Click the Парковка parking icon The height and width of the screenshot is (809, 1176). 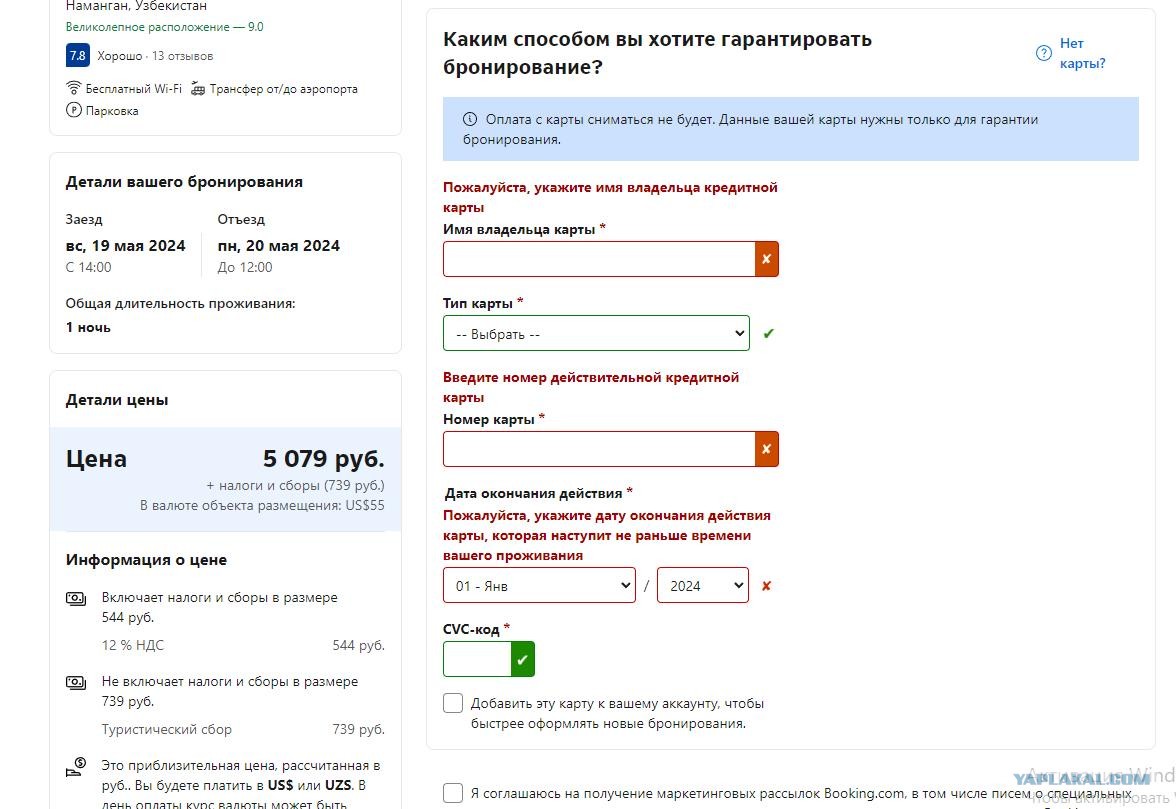[x=74, y=110]
